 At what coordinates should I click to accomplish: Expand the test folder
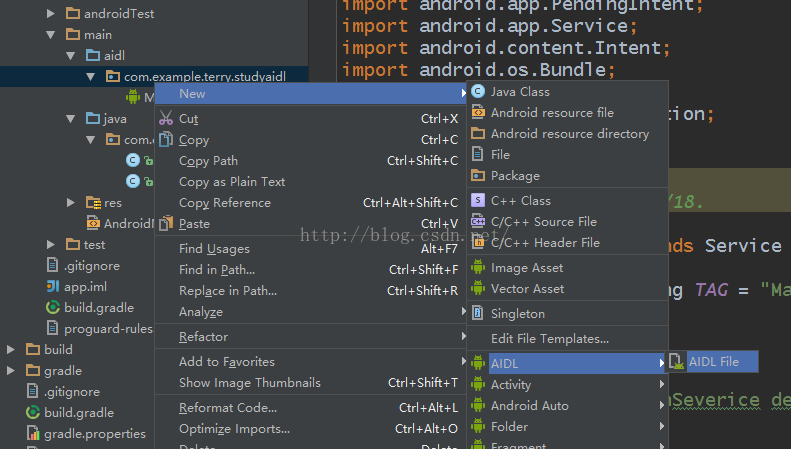pos(50,244)
